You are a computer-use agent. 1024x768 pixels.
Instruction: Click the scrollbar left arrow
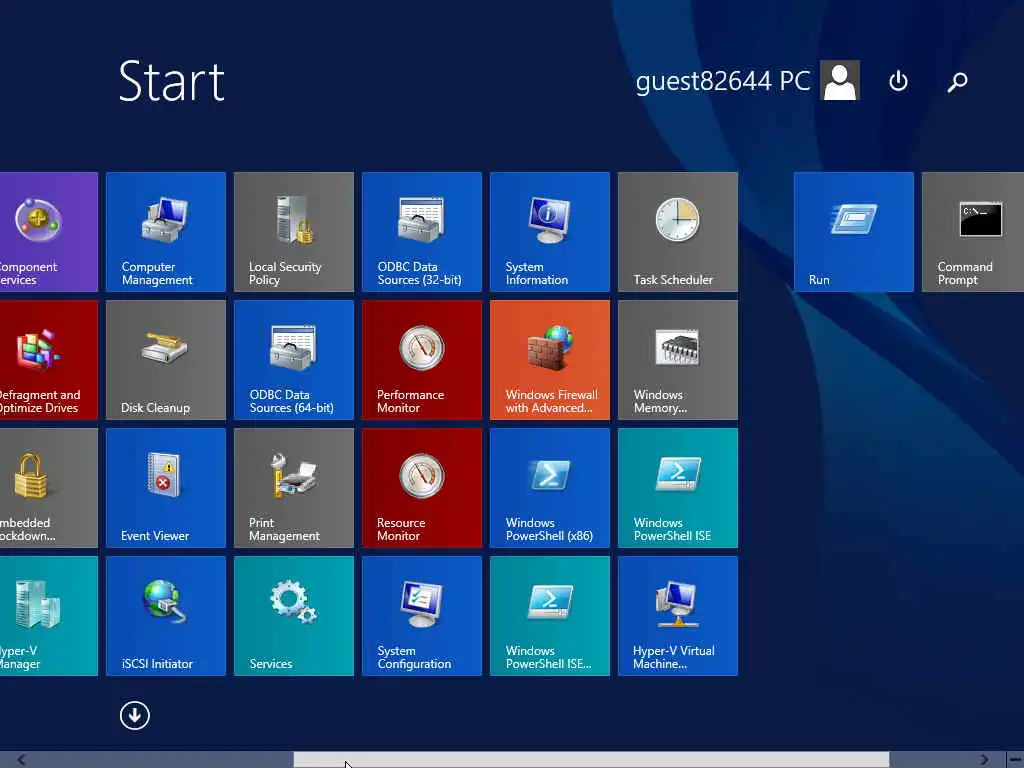21,760
